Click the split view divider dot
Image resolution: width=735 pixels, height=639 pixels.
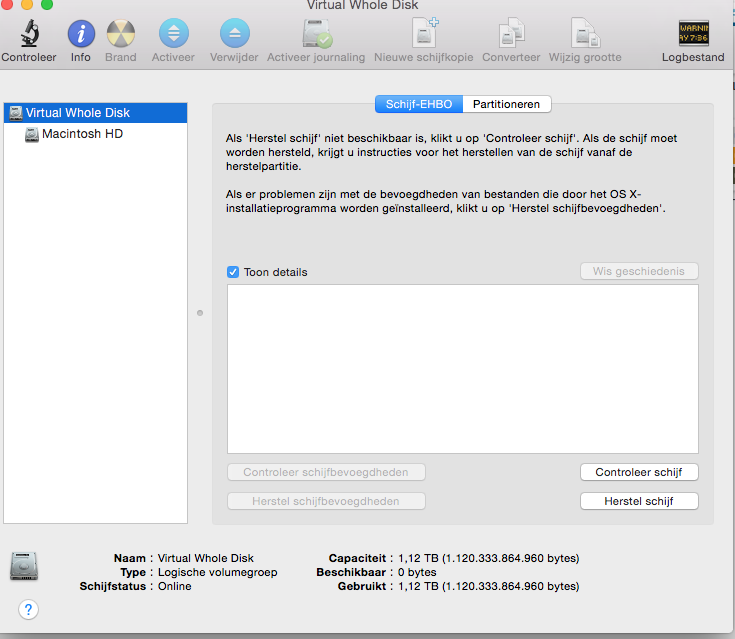point(200,313)
